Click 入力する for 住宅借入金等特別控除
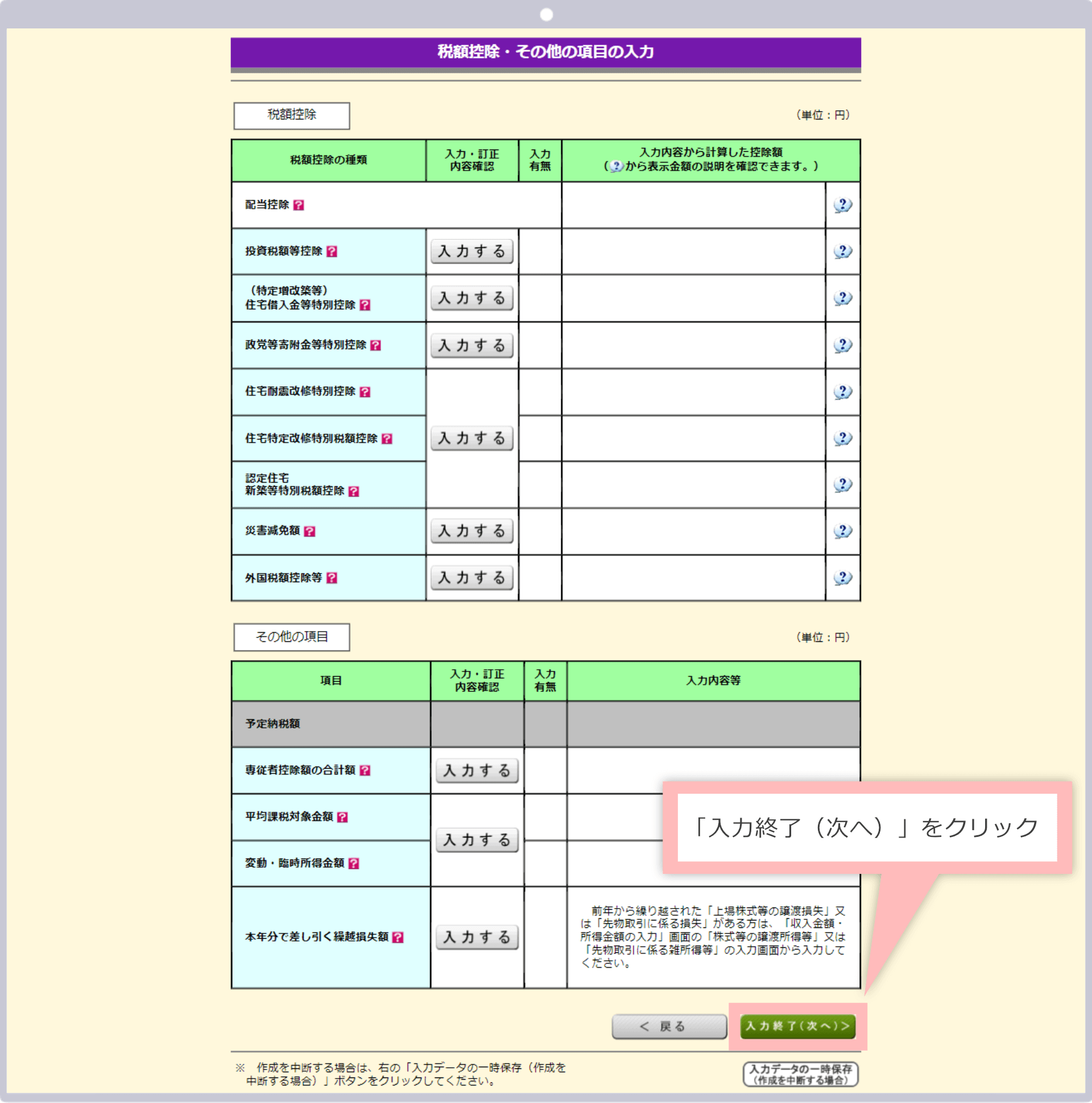 (471, 297)
